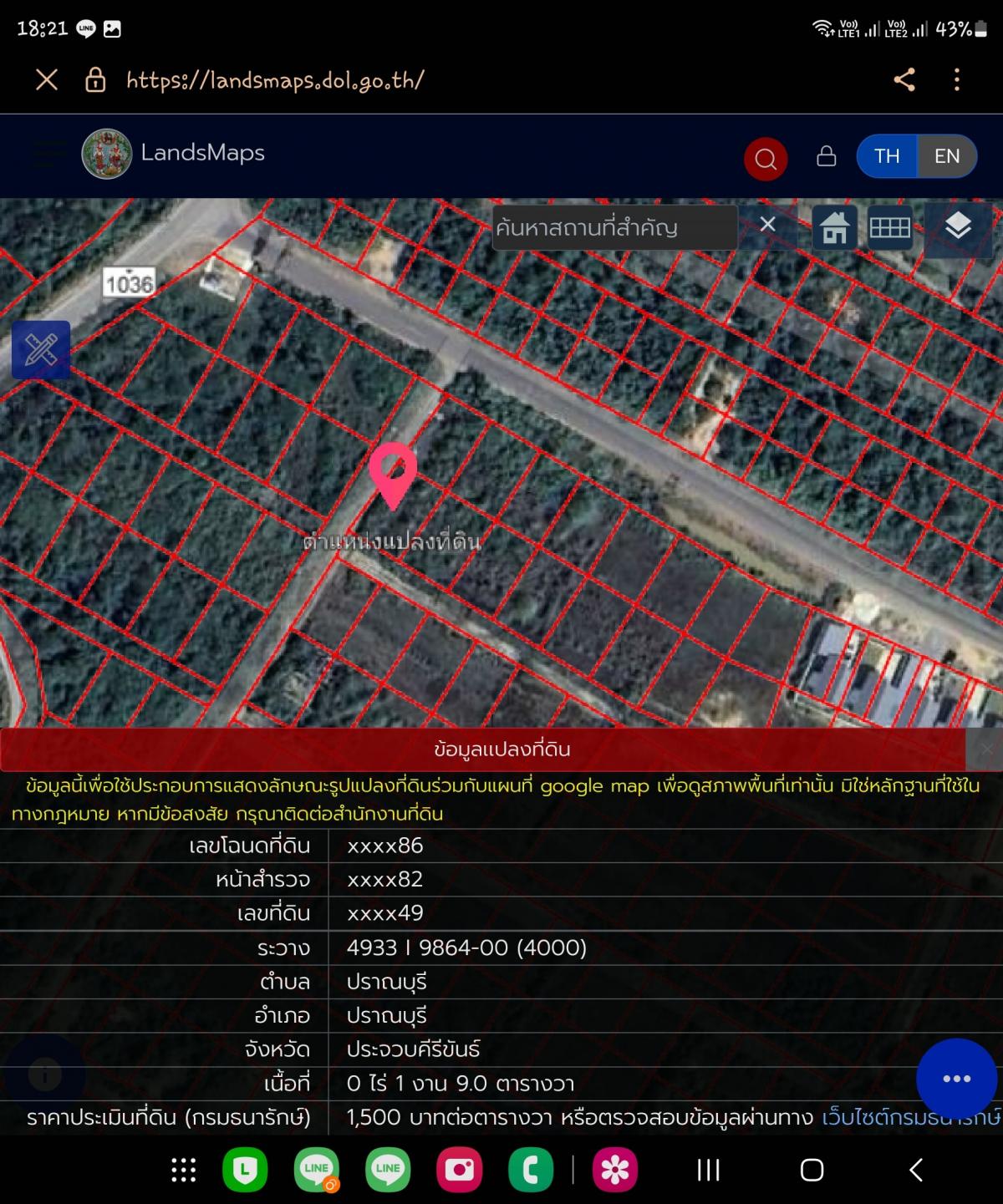Viewport: 1003px width, 1204px height.
Task: Tap the pink land parcel pin
Action: 393,474
